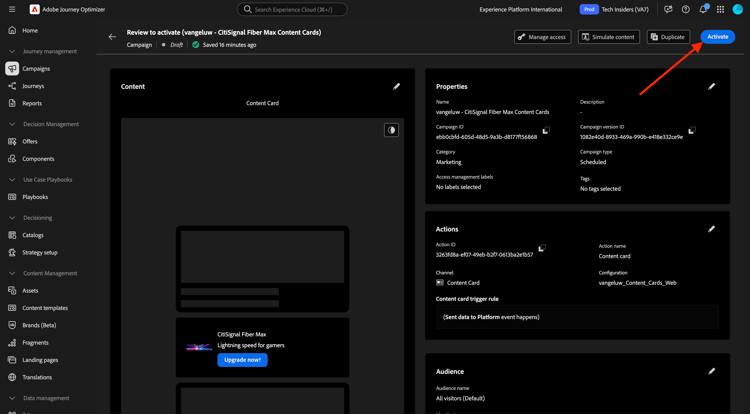Copy the Campaign version ID
Screen dimensions: 750x414
point(692,131)
